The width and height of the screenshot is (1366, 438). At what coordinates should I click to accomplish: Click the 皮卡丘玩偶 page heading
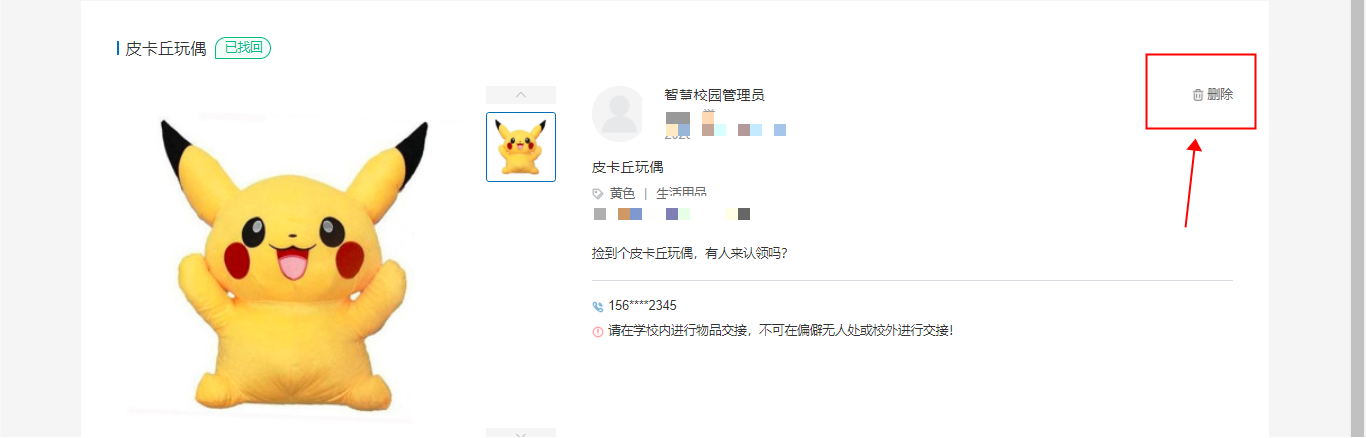(x=166, y=49)
